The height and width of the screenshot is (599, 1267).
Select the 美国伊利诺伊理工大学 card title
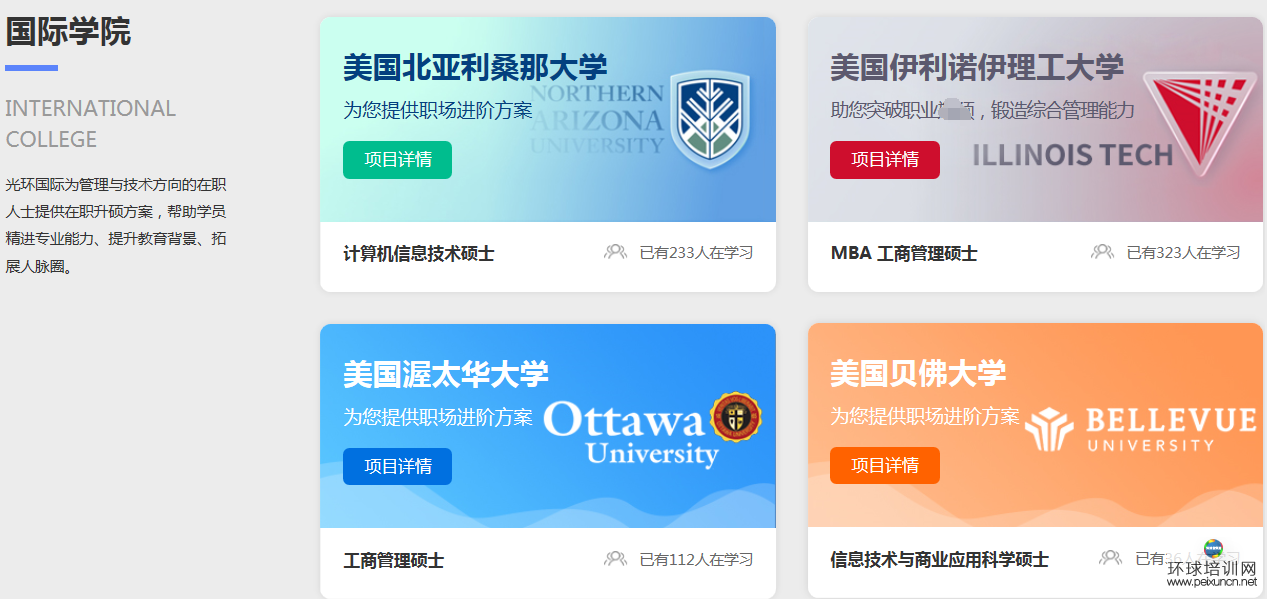pyautogui.click(x=977, y=68)
